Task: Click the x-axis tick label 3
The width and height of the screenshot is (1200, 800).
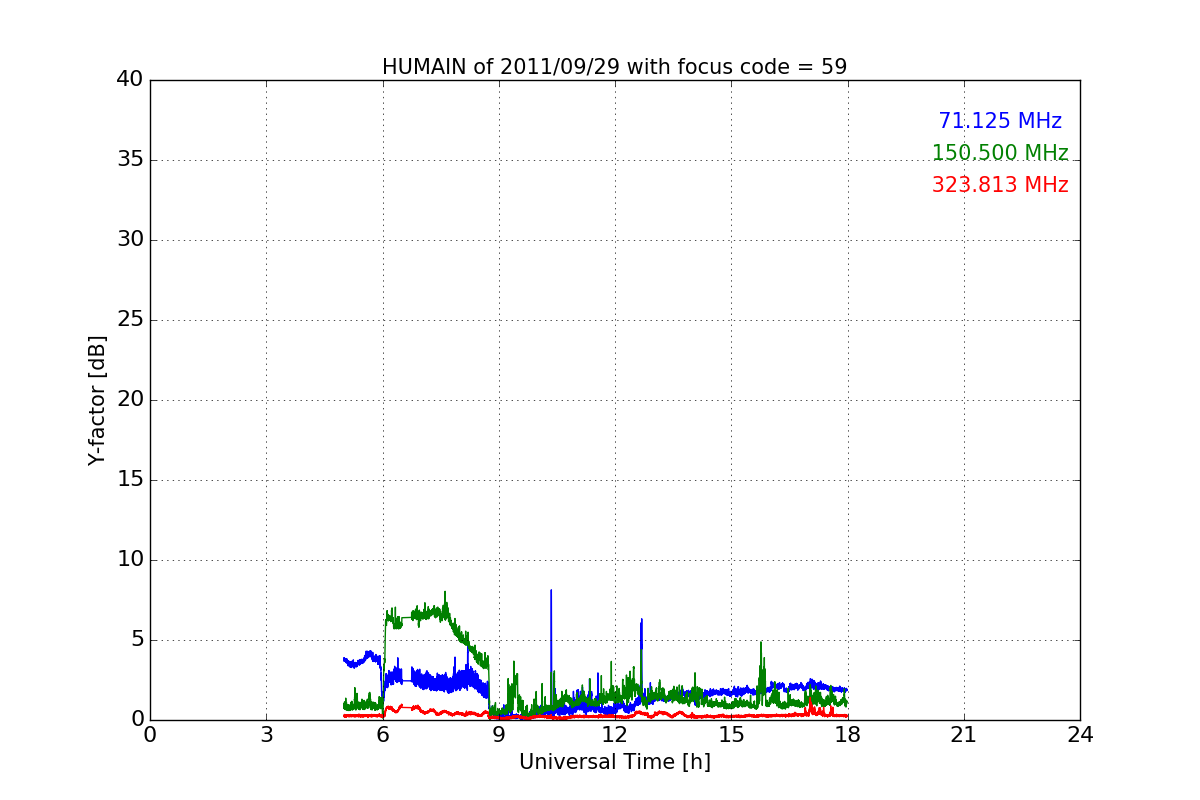Action: point(266,735)
